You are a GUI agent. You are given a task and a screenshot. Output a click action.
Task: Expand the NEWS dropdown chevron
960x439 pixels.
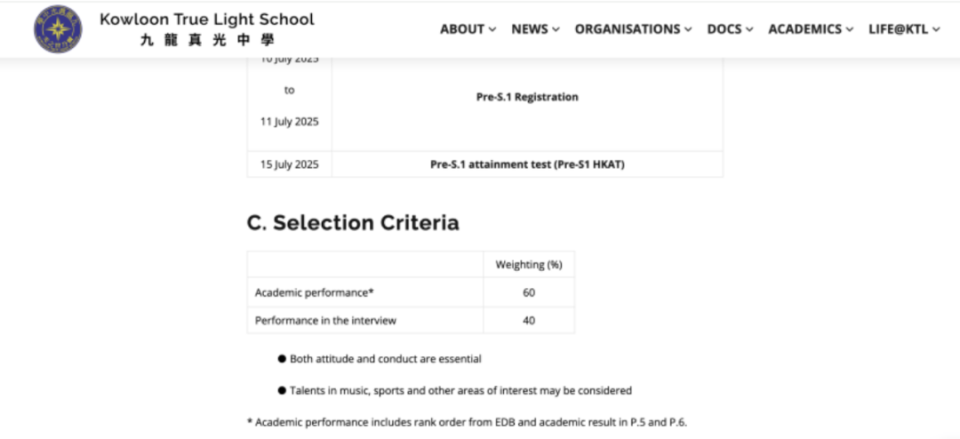point(555,30)
